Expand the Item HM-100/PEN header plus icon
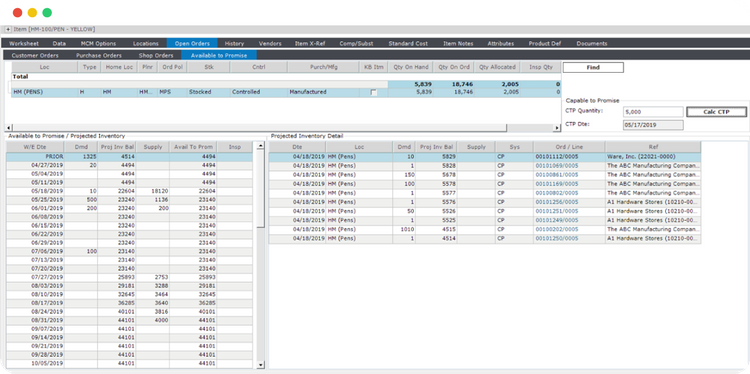The width and height of the screenshot is (750, 374). pyautogui.click(x=8, y=29)
